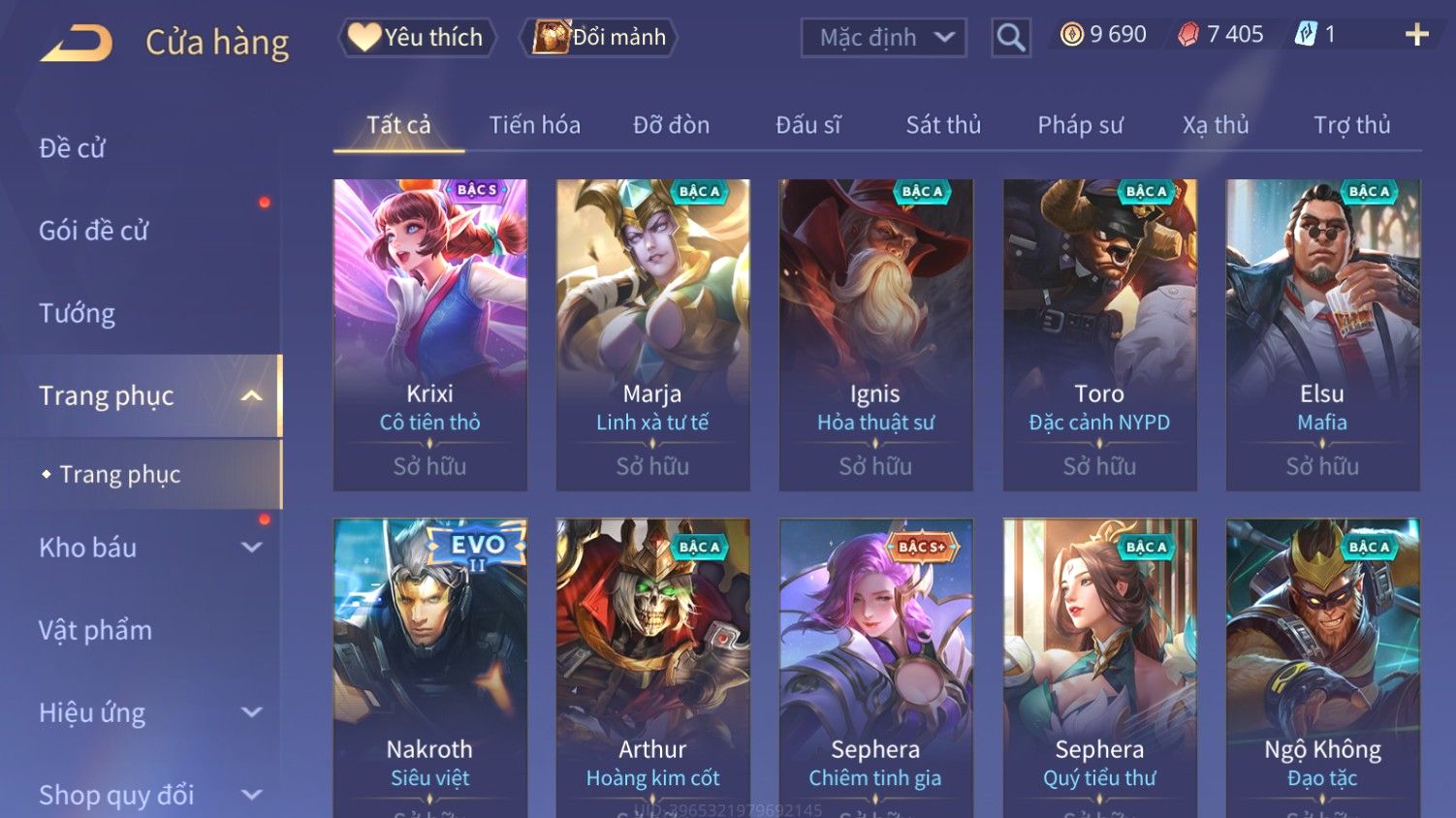1456x818 pixels.
Task: Click the gold coin balance icon
Action: (x=1071, y=35)
